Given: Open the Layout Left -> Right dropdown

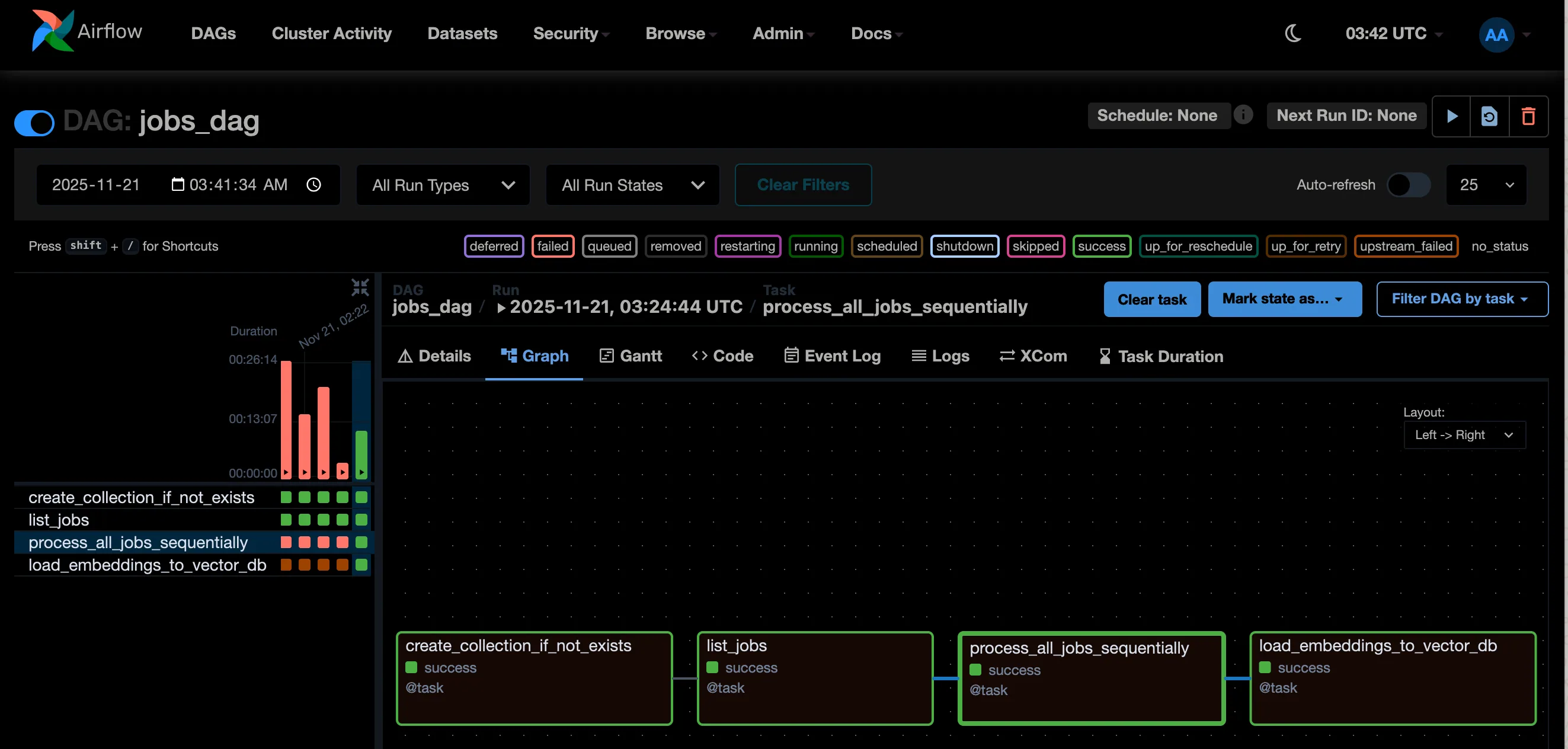Looking at the screenshot, I should (1464, 435).
